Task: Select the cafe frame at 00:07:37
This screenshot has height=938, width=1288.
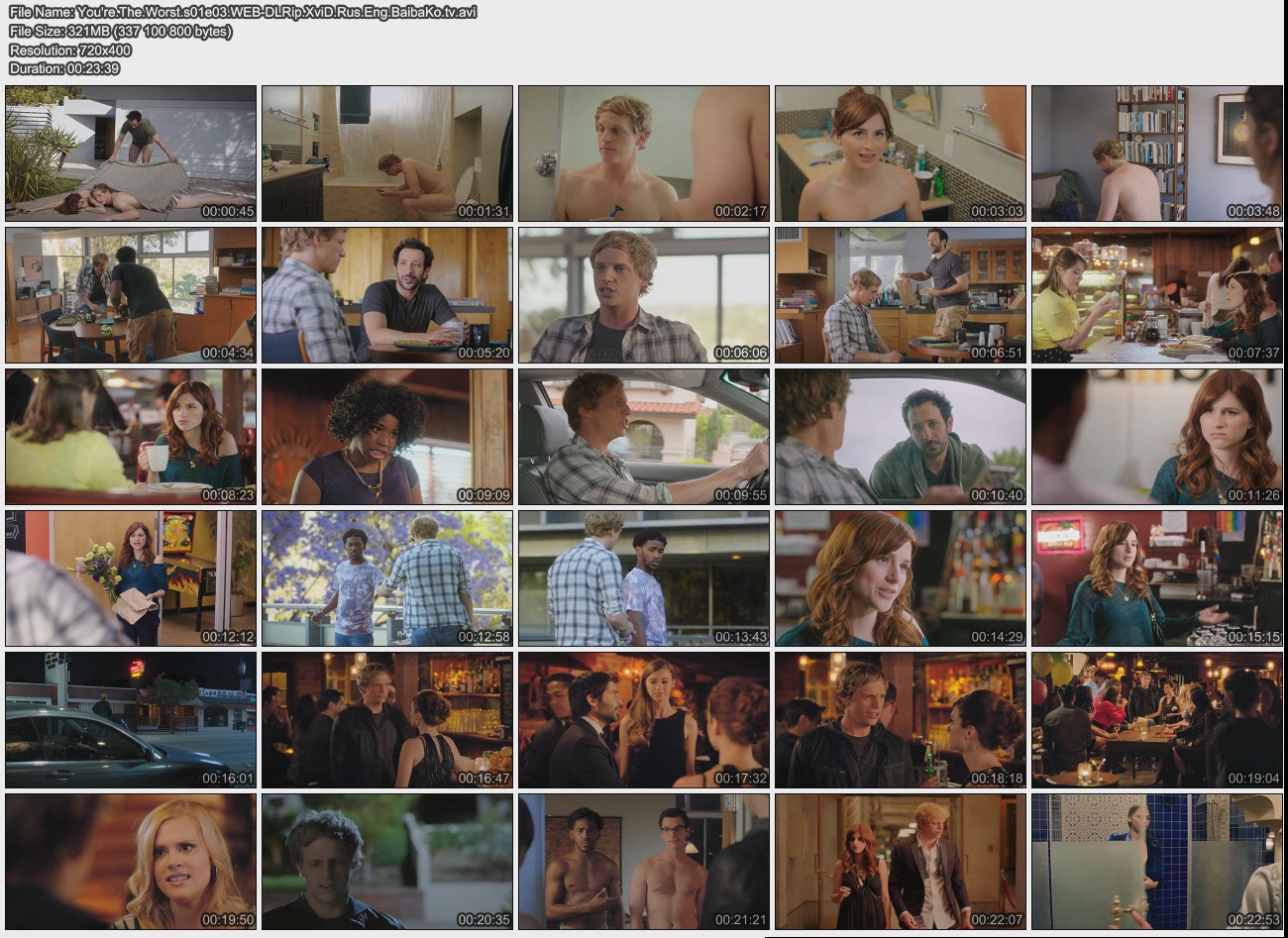Action: coord(1156,295)
